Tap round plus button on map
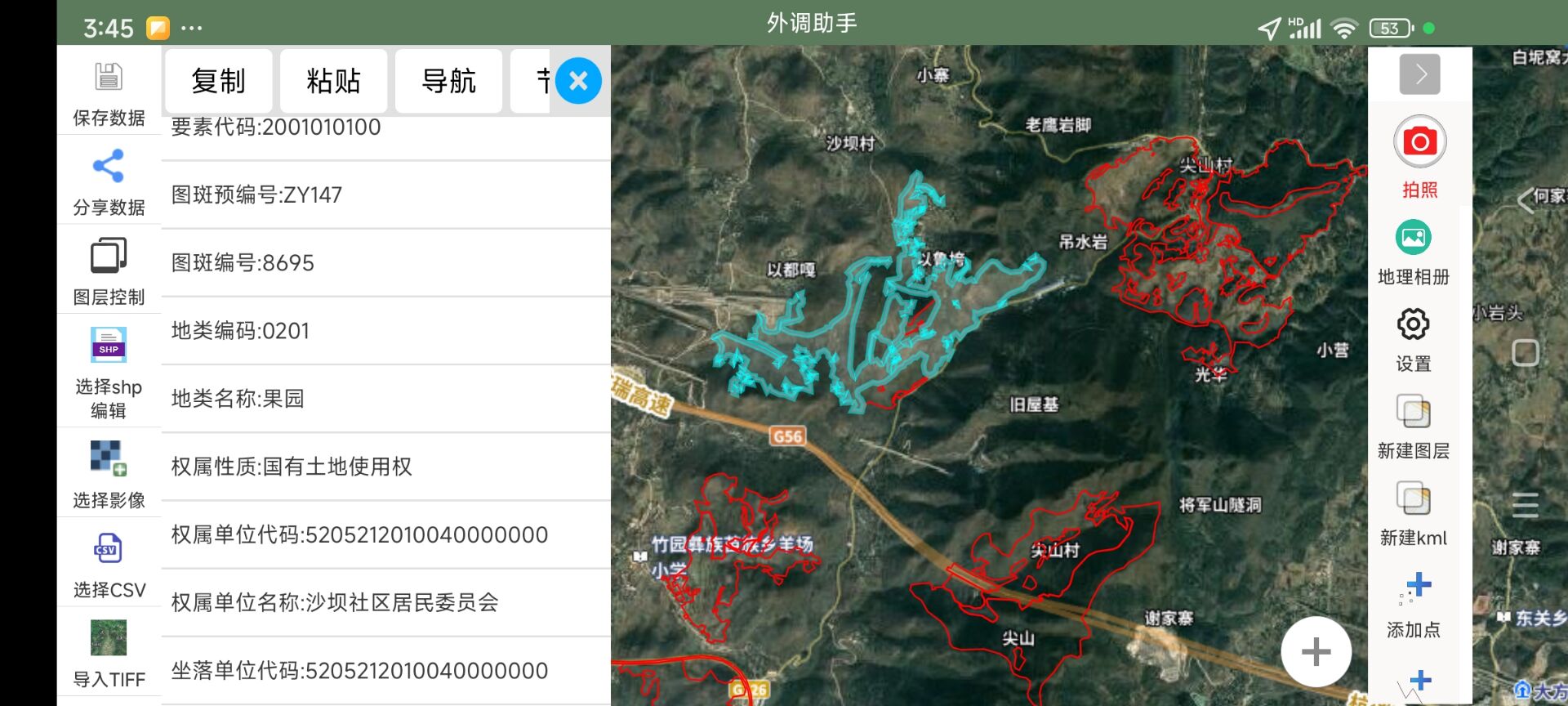The height and width of the screenshot is (706, 1568). click(1316, 652)
